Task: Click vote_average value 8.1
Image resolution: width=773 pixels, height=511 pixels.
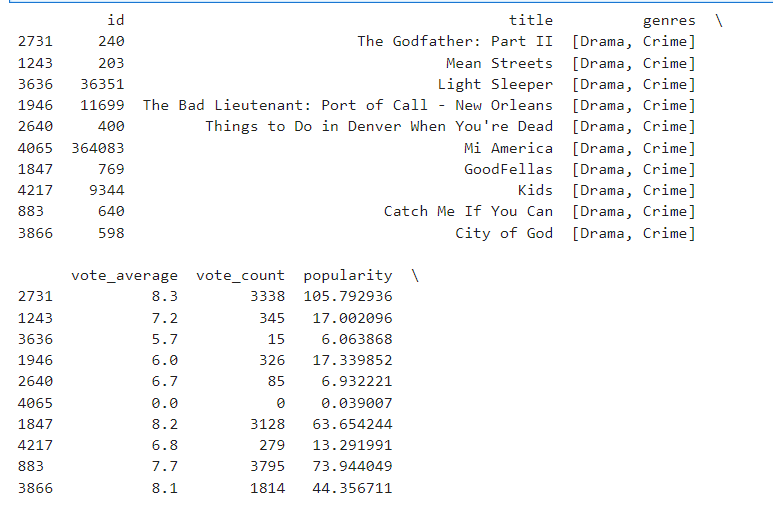Action: coord(165,488)
